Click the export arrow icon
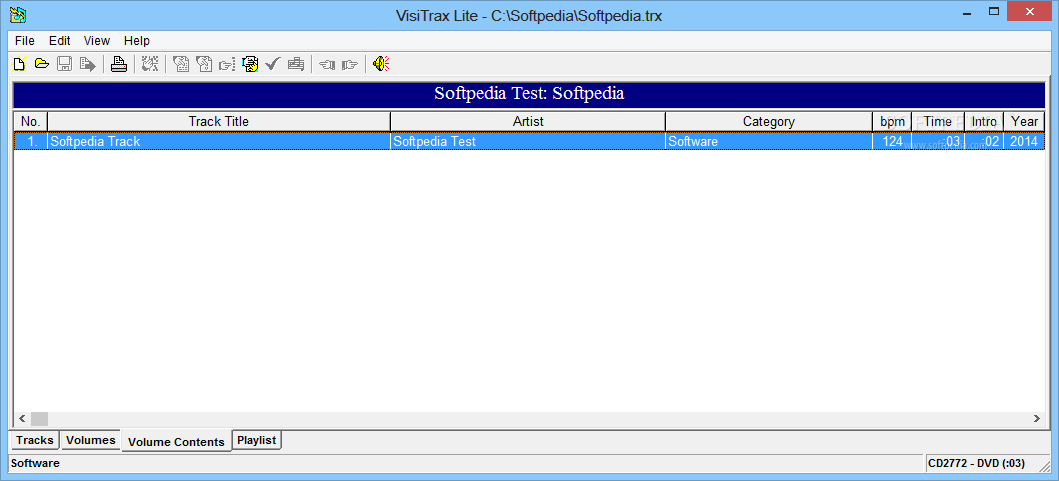Viewport: 1059px width, 481px height. click(x=87, y=64)
